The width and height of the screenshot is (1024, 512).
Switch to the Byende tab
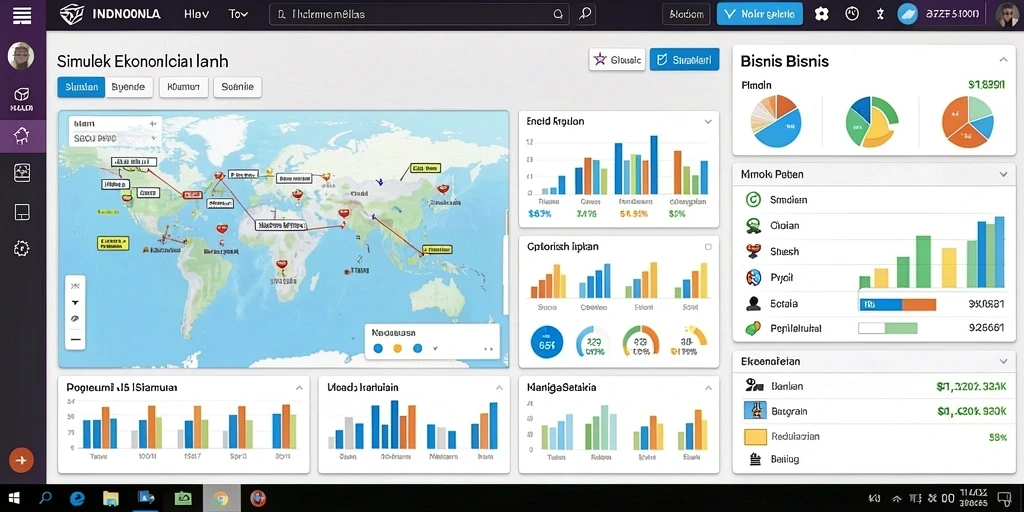[129, 87]
